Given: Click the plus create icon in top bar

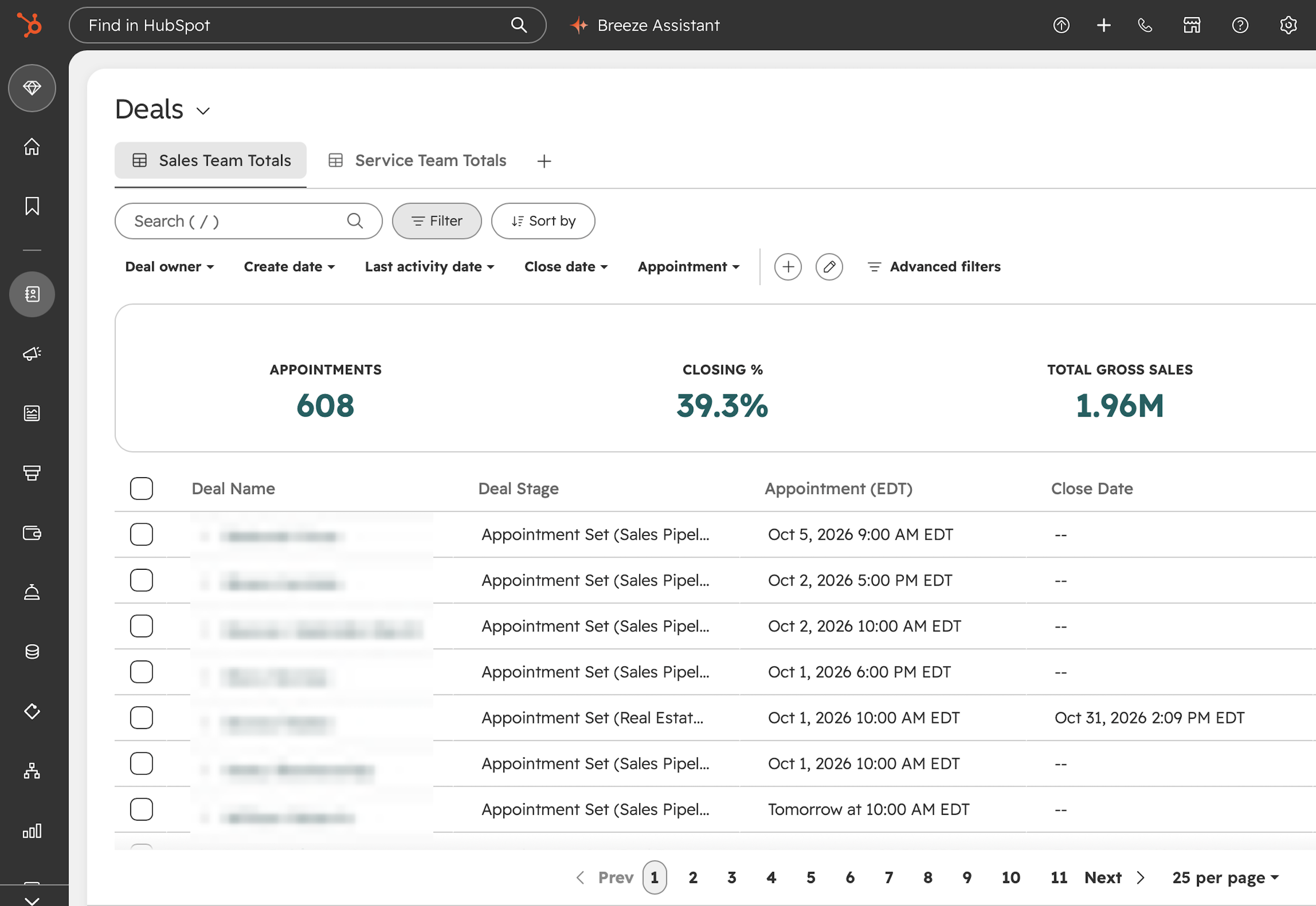Looking at the screenshot, I should pos(1103,25).
